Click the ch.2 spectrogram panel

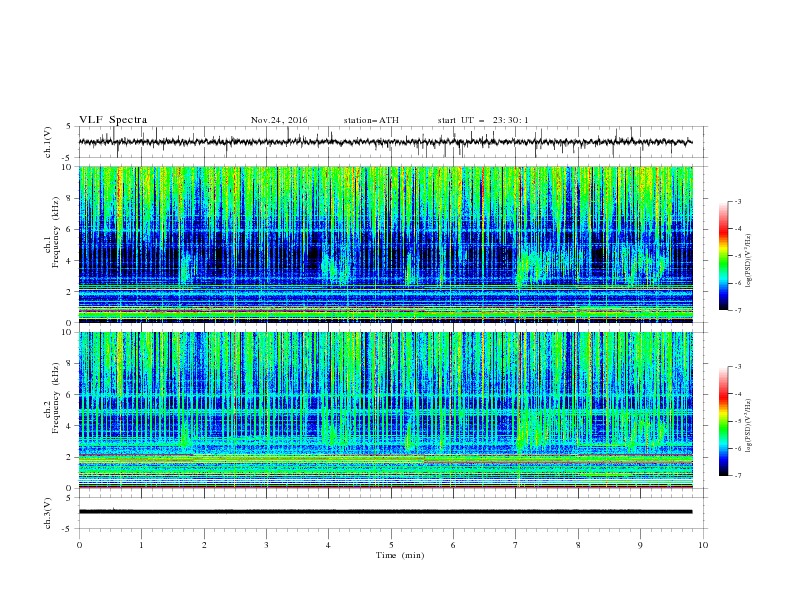click(x=385, y=410)
